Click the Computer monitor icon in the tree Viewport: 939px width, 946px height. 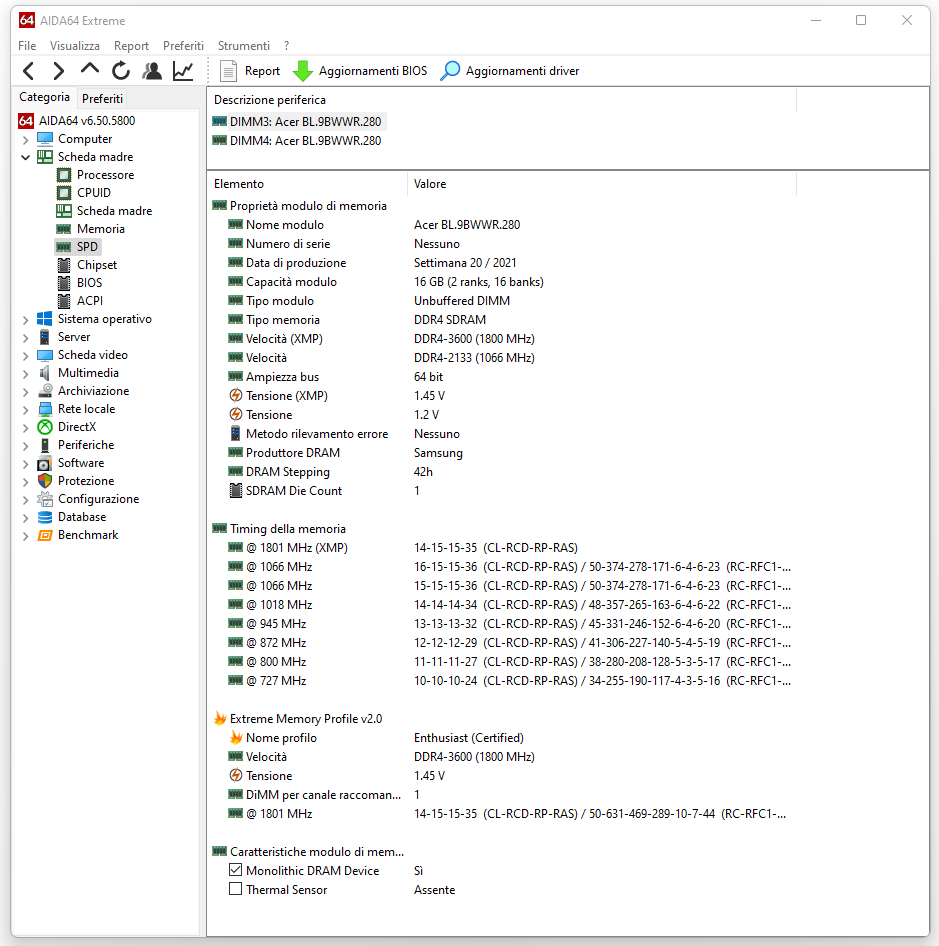click(x=45, y=139)
